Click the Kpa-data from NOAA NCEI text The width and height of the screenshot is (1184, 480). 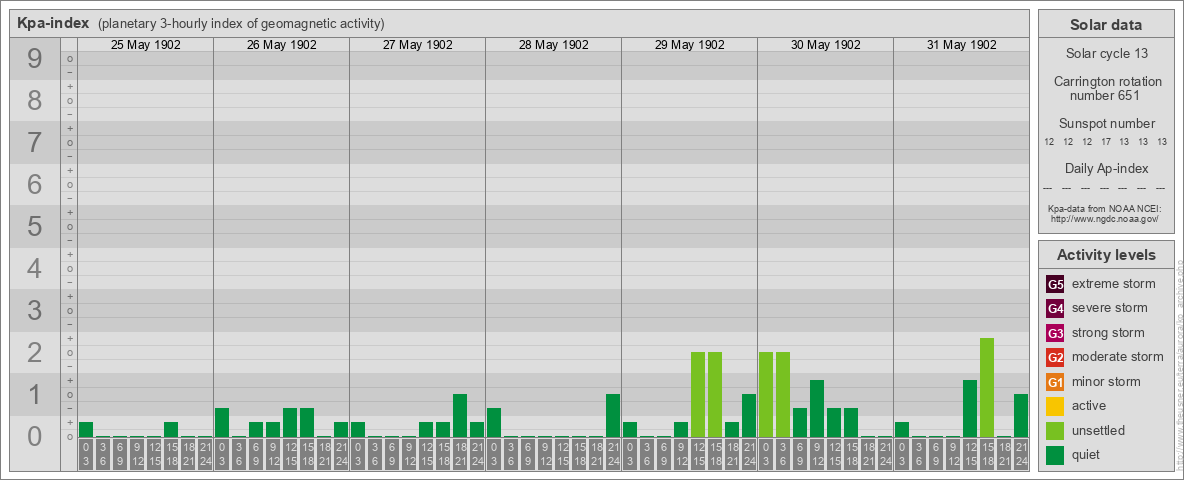point(1103,208)
